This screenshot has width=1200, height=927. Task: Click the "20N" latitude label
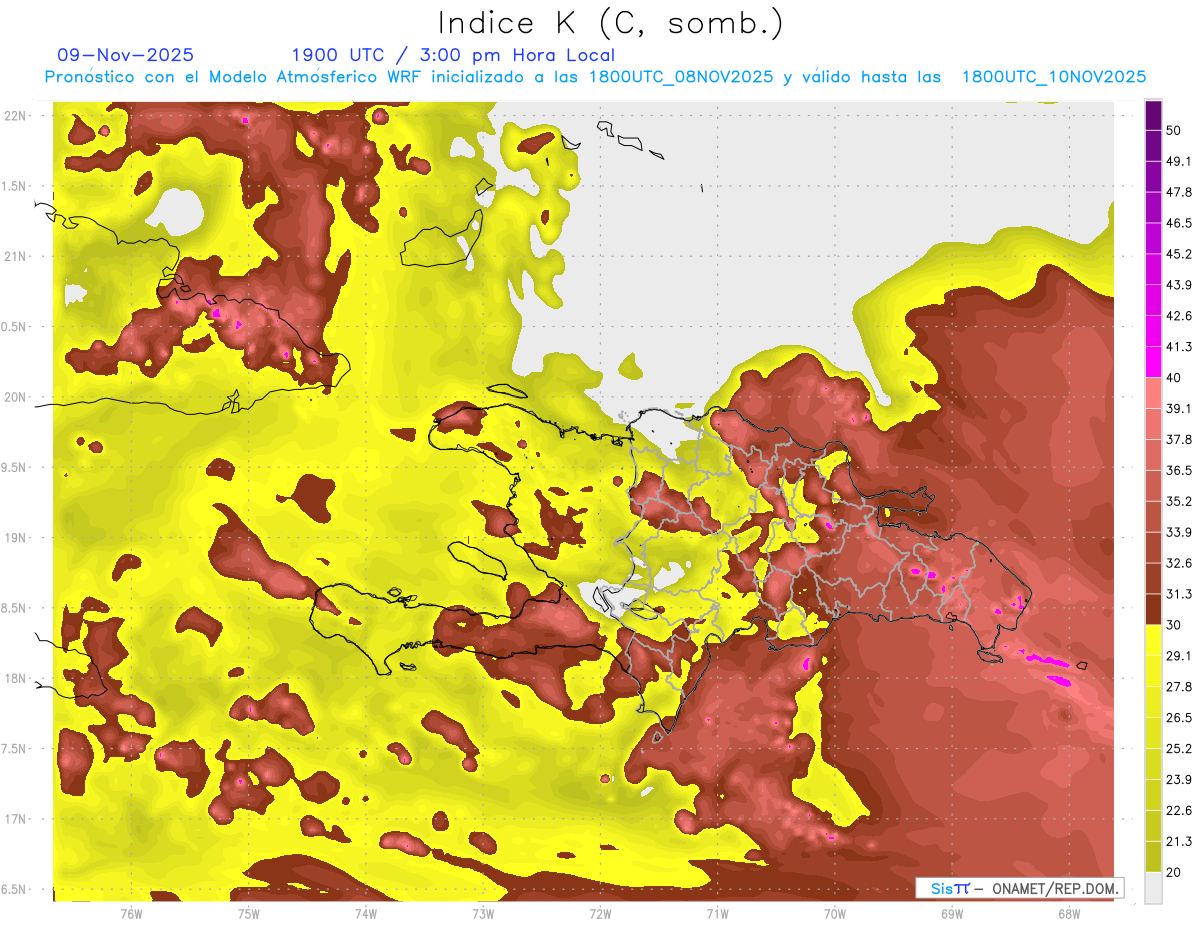(17, 397)
